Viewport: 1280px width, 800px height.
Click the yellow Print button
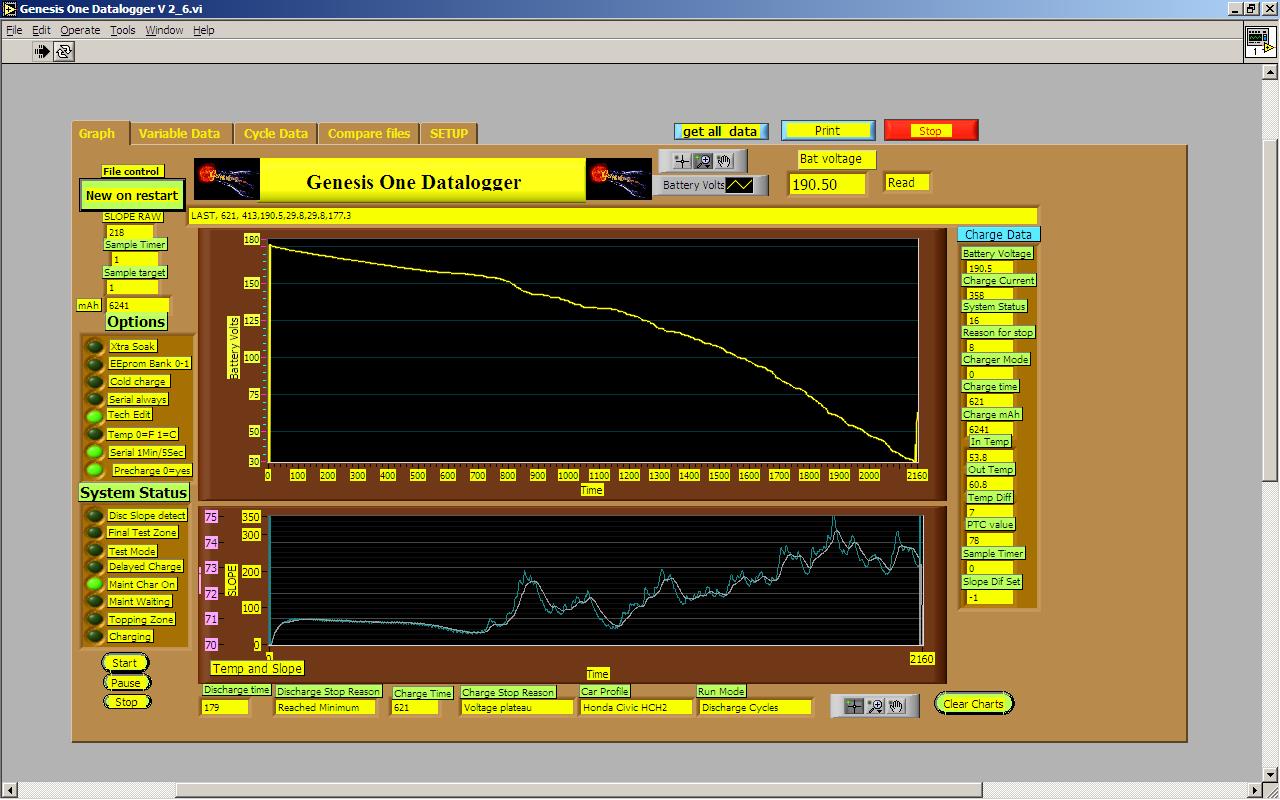tap(828, 131)
